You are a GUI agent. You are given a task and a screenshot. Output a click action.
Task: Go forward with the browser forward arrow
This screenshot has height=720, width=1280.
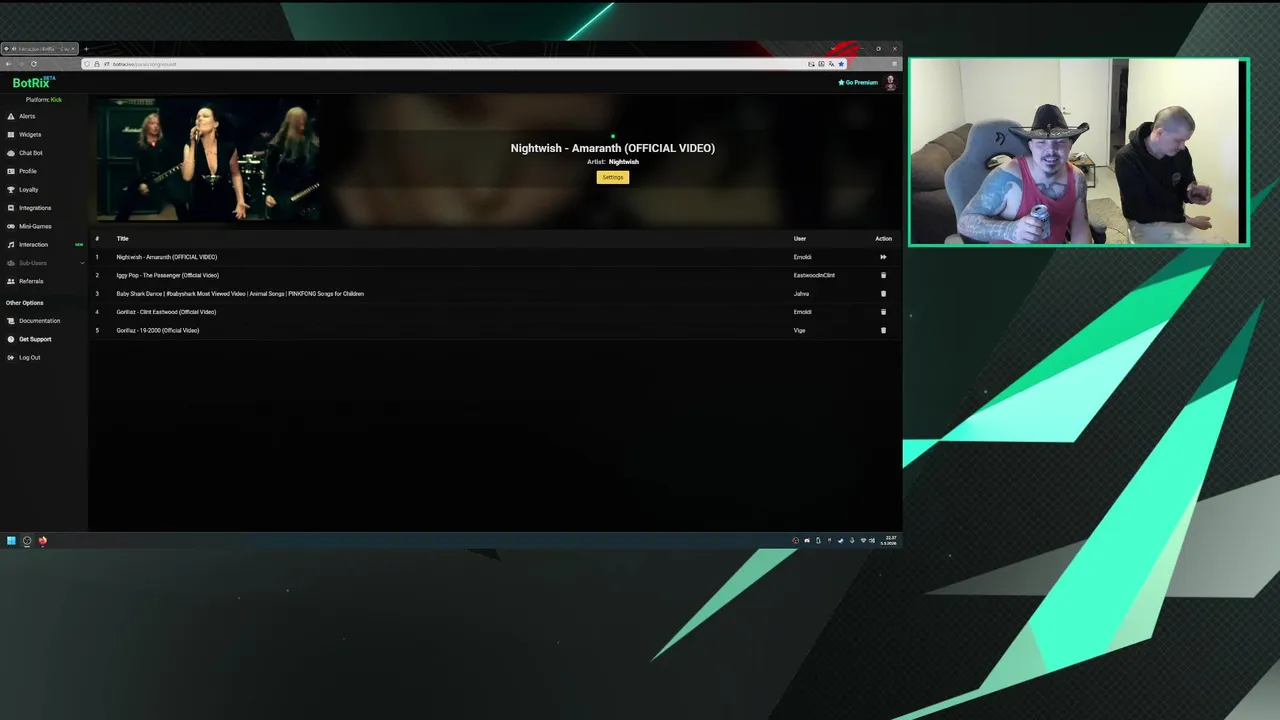[21, 64]
